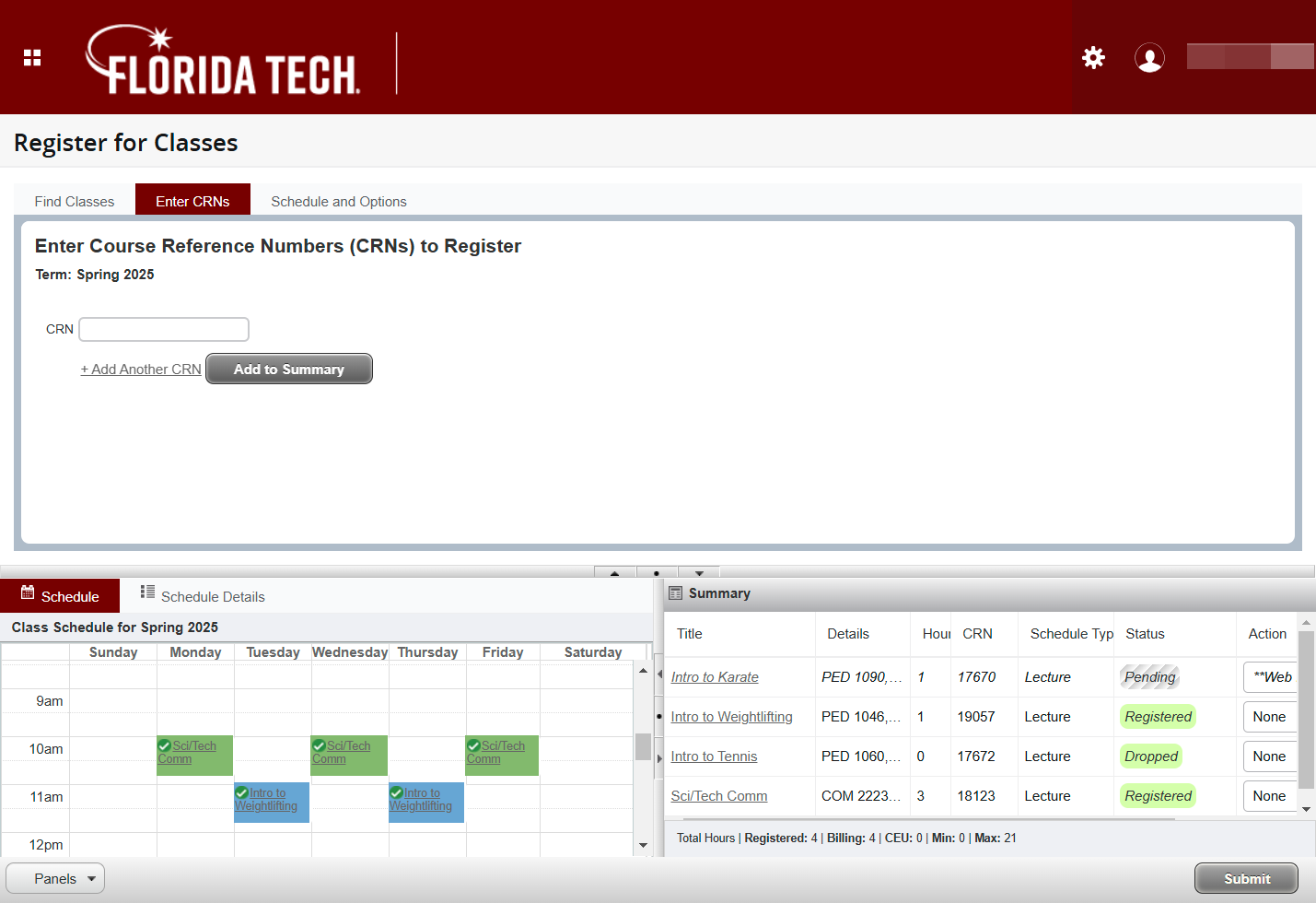
Task: Open Intro to Tennis course link
Action: click(714, 756)
